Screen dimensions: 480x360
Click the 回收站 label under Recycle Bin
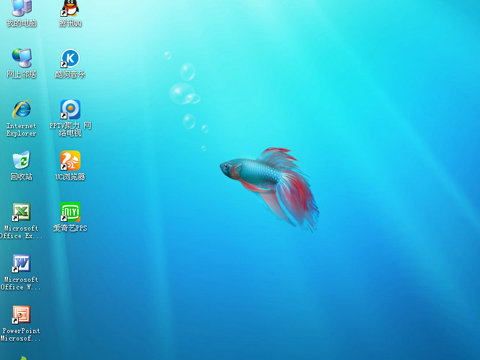coord(22,177)
